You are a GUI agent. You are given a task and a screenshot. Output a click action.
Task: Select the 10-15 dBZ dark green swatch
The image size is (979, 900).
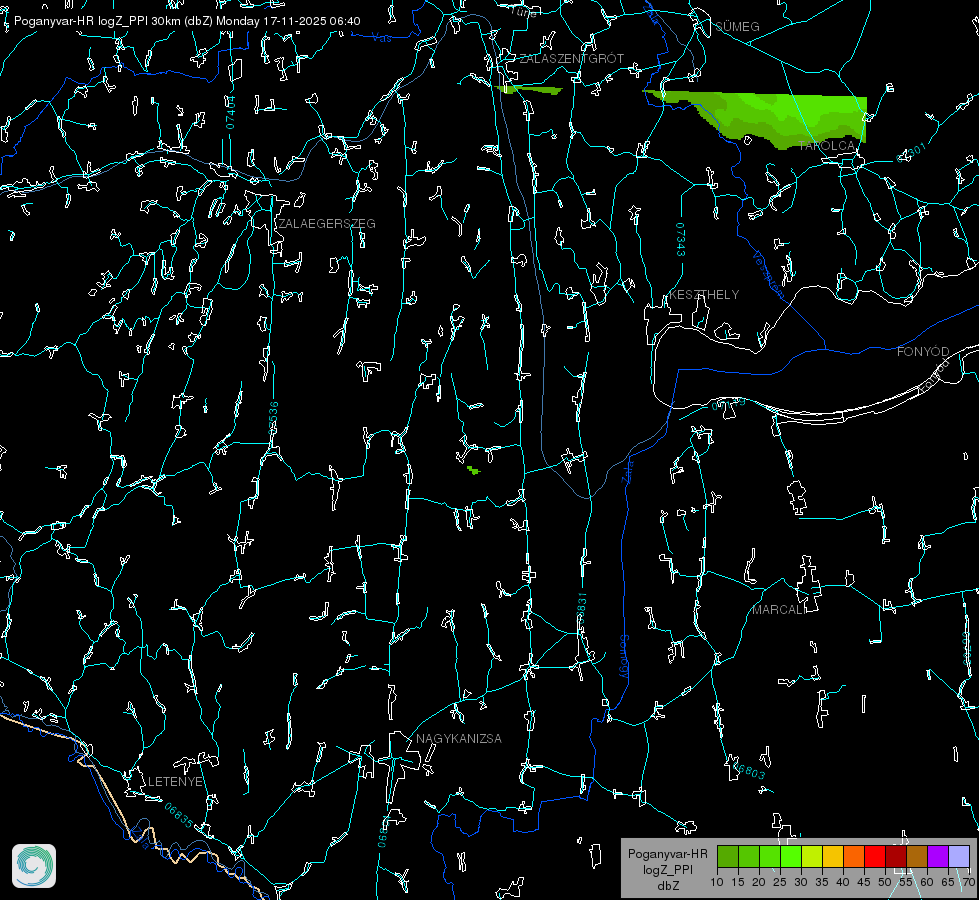[x=728, y=856]
